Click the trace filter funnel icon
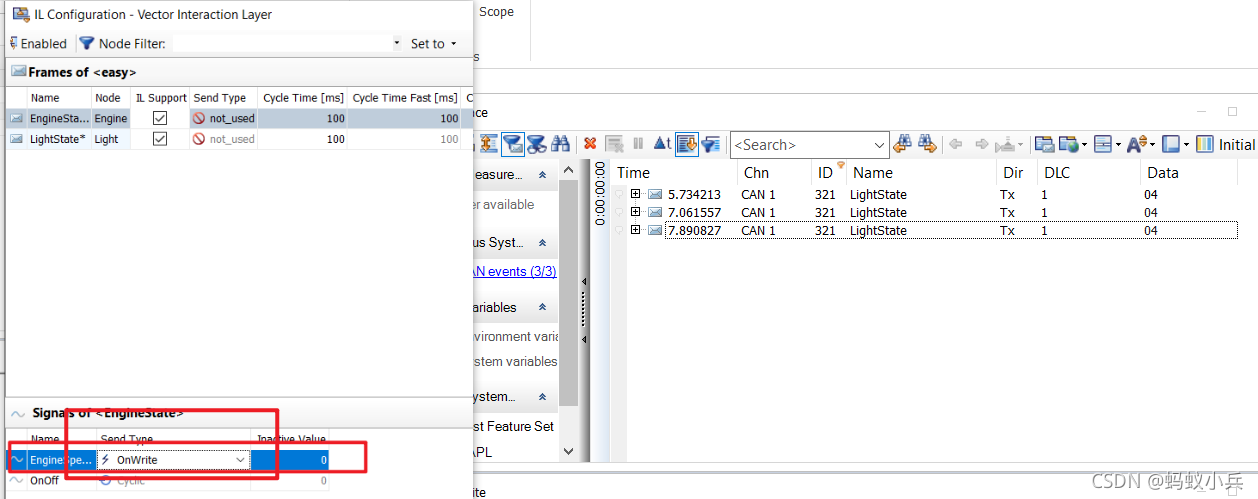Screen dimensions: 1258x499 point(711,144)
